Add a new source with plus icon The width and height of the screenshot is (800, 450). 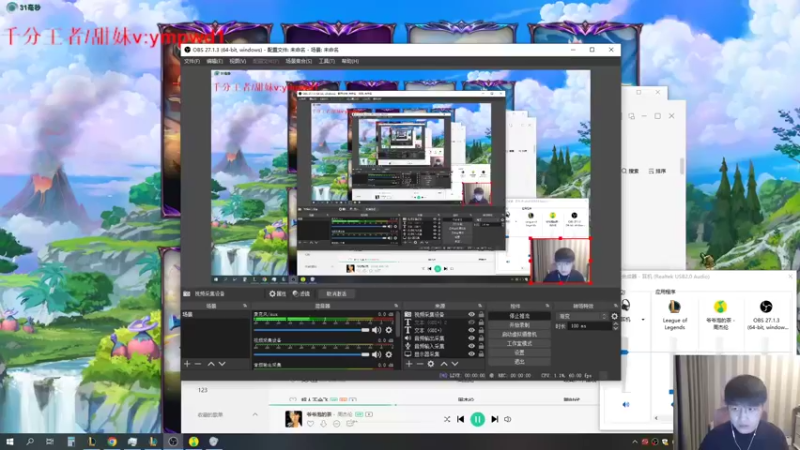point(409,364)
